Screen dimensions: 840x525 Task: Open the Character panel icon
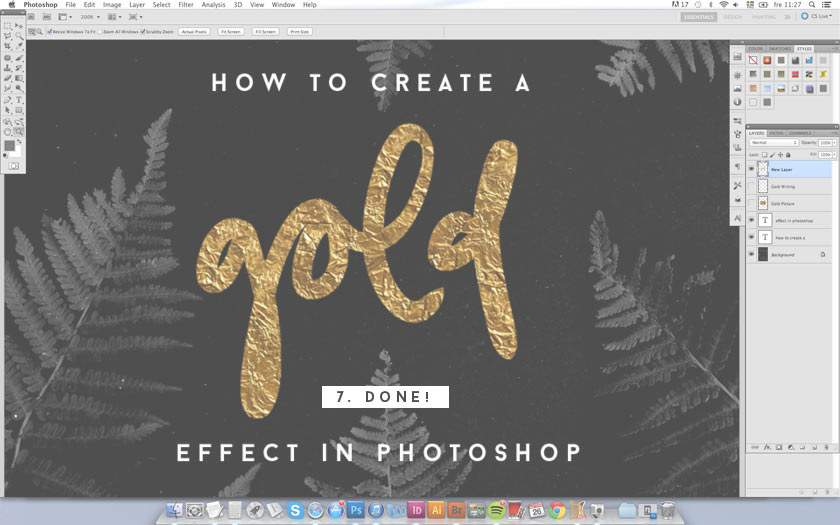click(738, 218)
